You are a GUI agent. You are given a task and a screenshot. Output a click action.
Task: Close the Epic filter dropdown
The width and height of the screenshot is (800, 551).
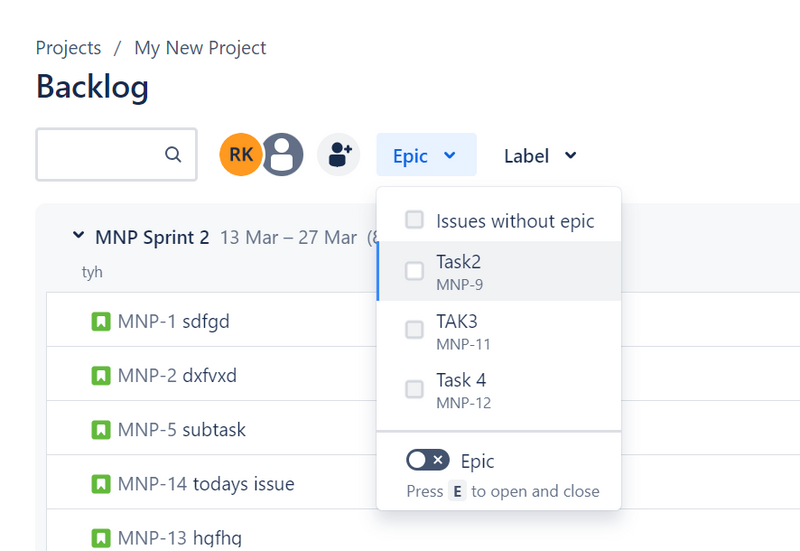426,155
